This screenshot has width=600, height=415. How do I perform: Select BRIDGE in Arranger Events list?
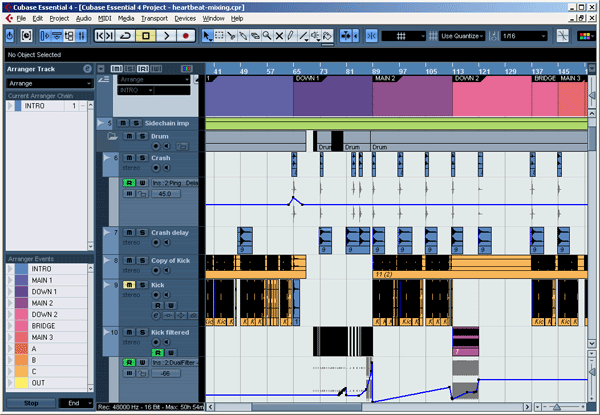pos(42,325)
